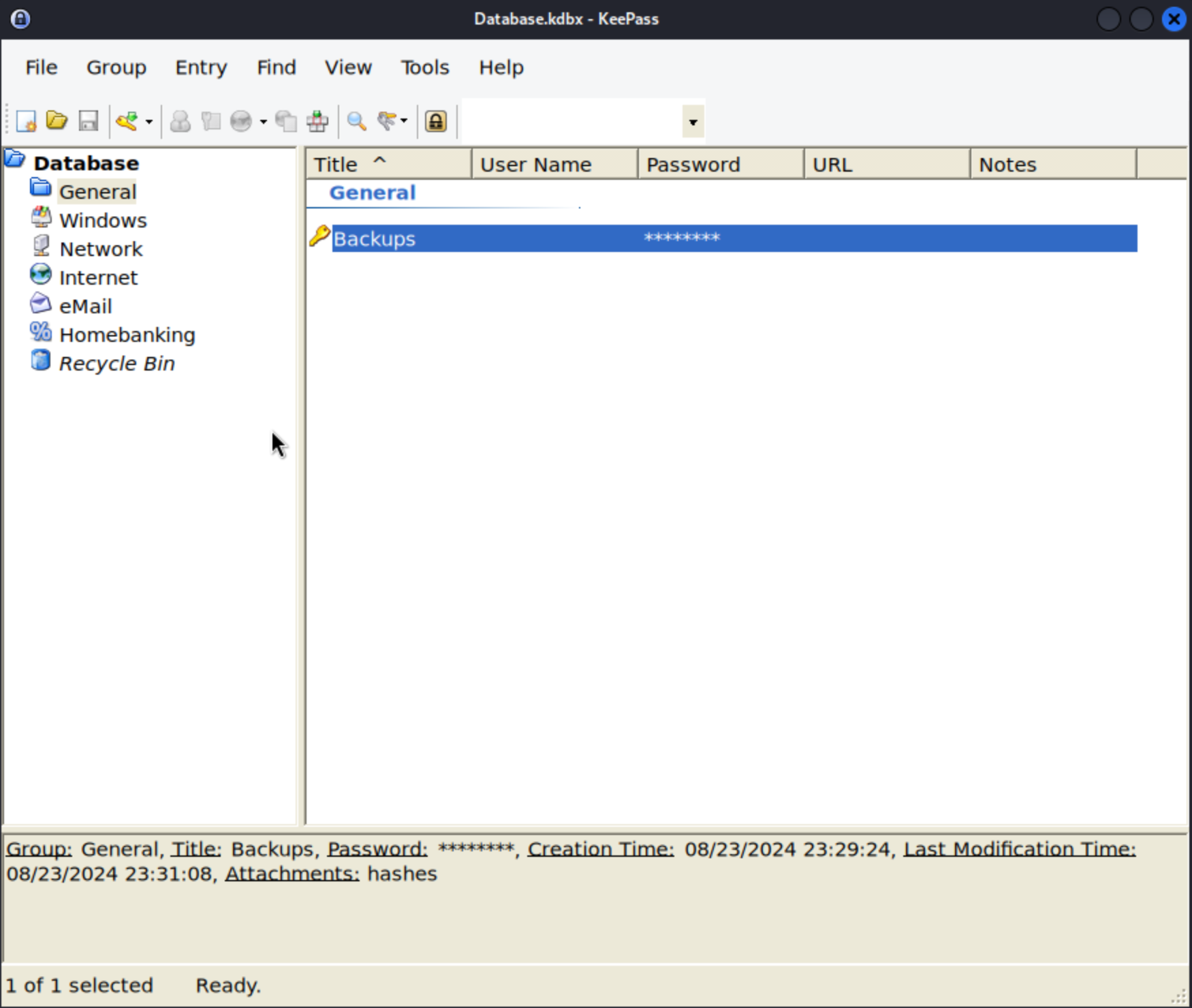This screenshot has height=1008, width=1192.
Task: Open a database with the folder icon
Action: 57,121
